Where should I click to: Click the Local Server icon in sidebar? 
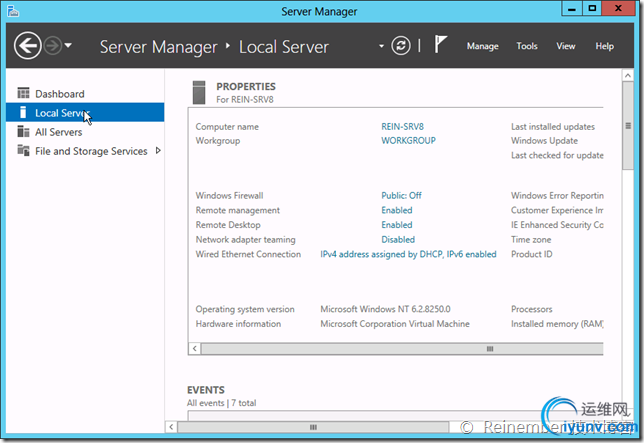click(x=23, y=112)
